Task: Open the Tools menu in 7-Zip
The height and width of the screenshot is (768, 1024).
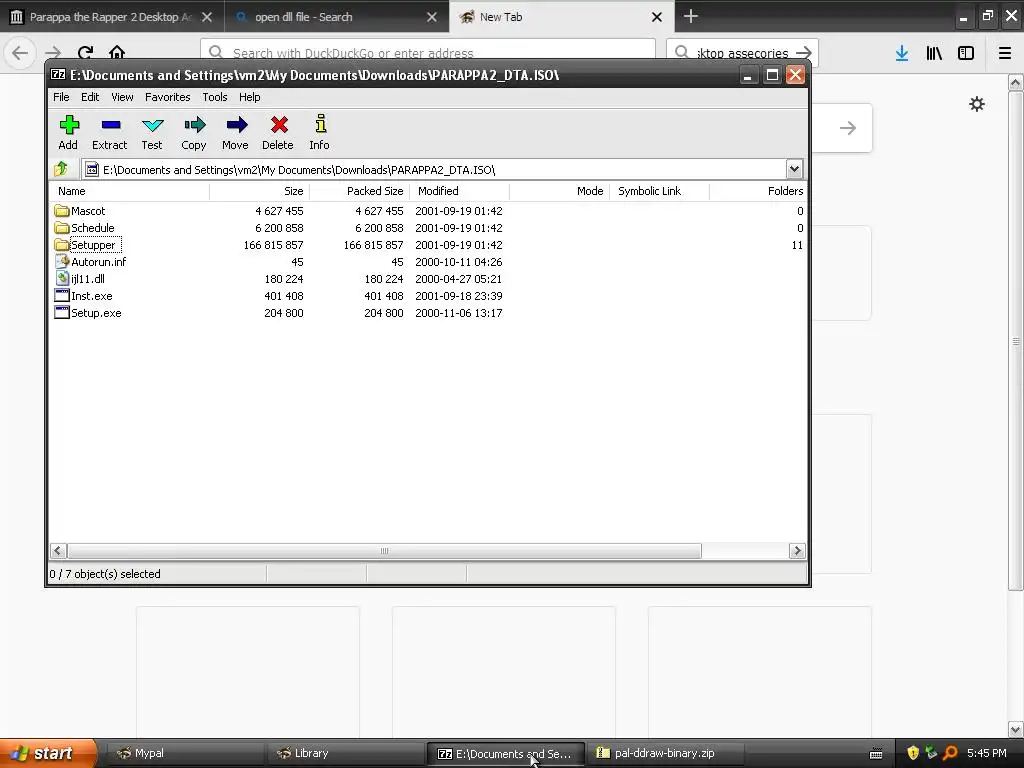Action: coord(215,97)
